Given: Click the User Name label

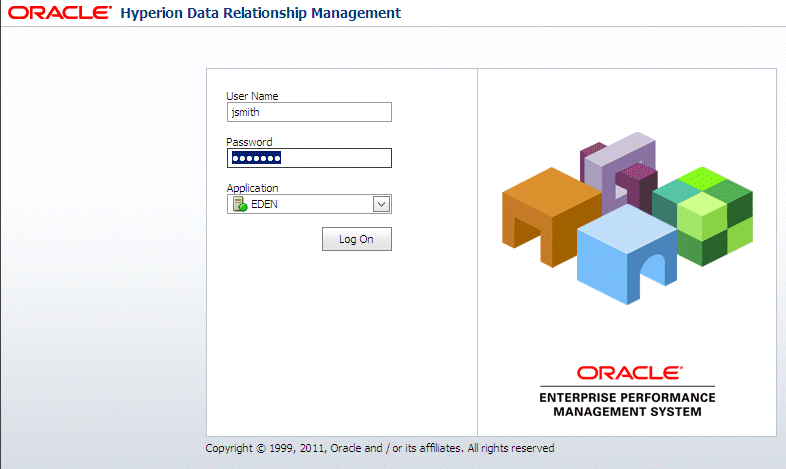Looking at the screenshot, I should [252, 96].
